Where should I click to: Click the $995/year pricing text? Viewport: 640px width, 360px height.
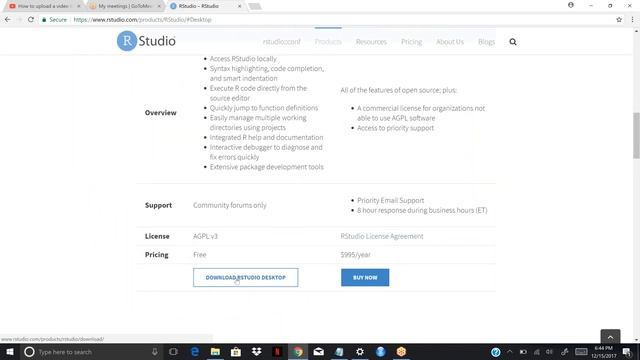click(x=355, y=255)
